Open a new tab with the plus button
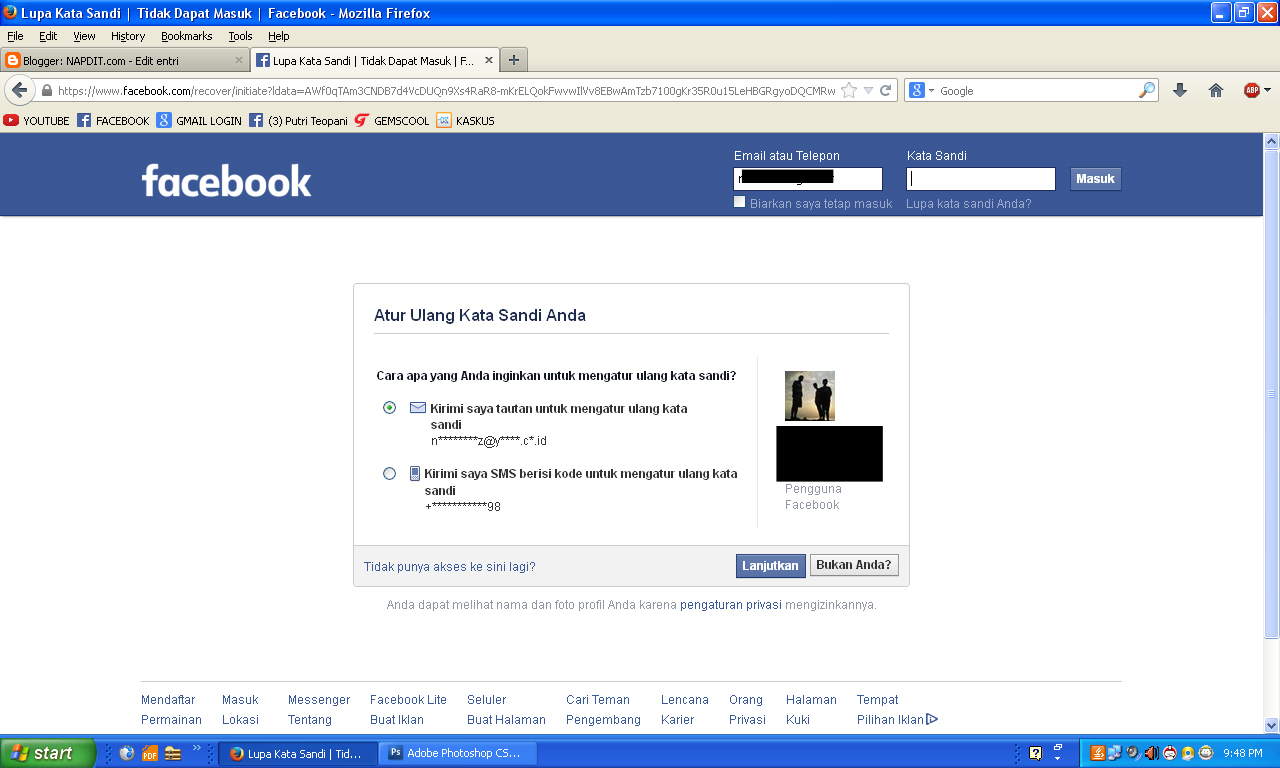1280x768 pixels. click(x=514, y=60)
